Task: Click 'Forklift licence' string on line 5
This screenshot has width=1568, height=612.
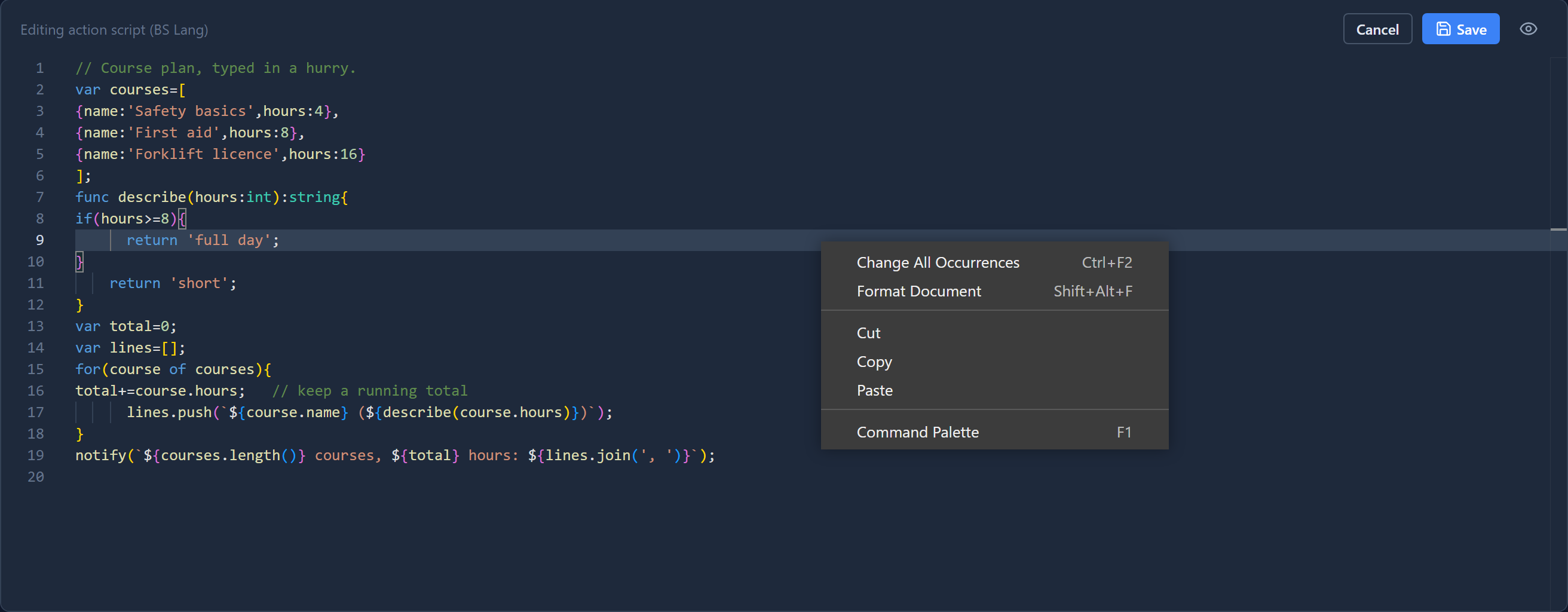Action: (203, 154)
